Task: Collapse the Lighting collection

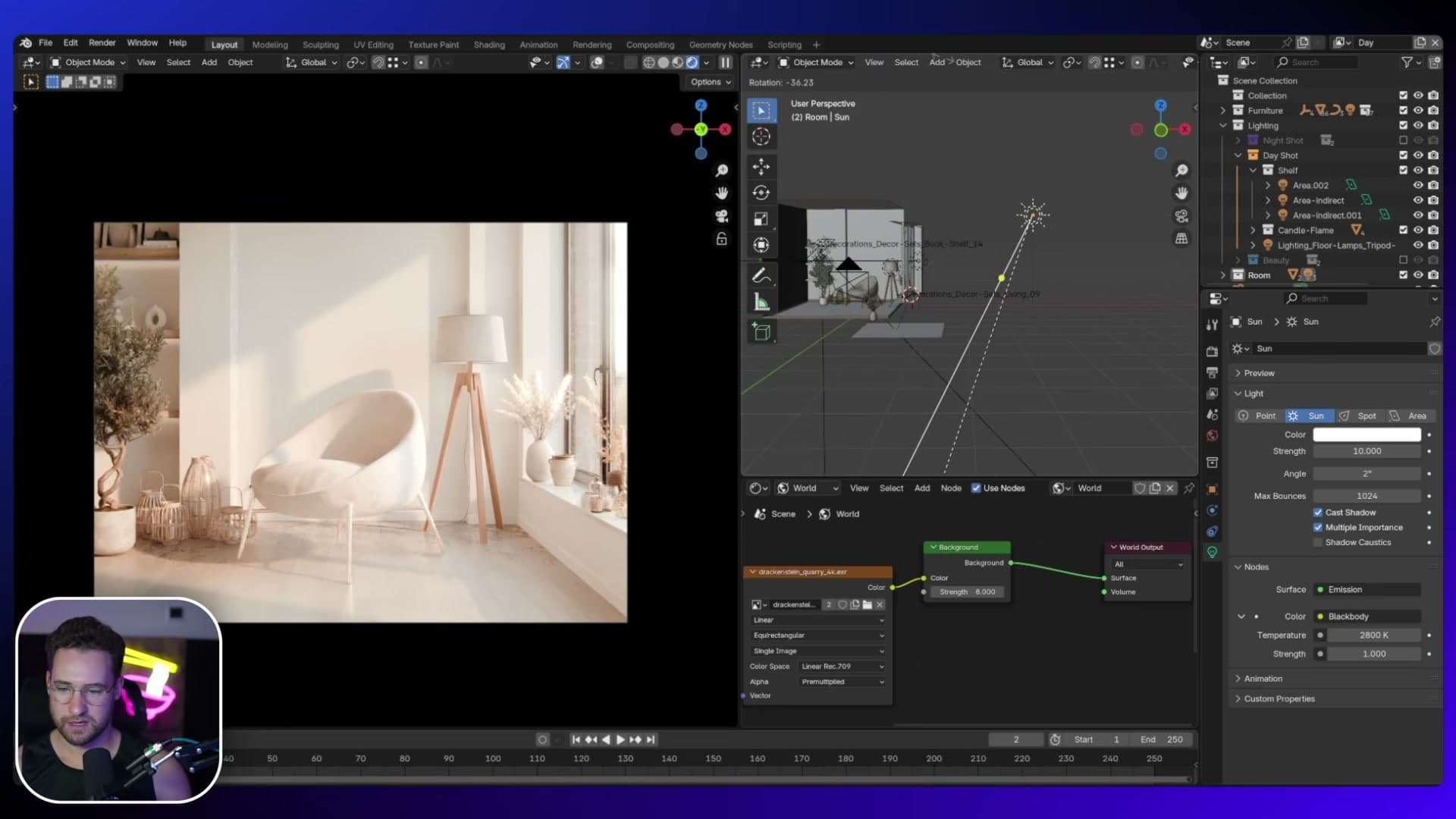Action: 1222,126
